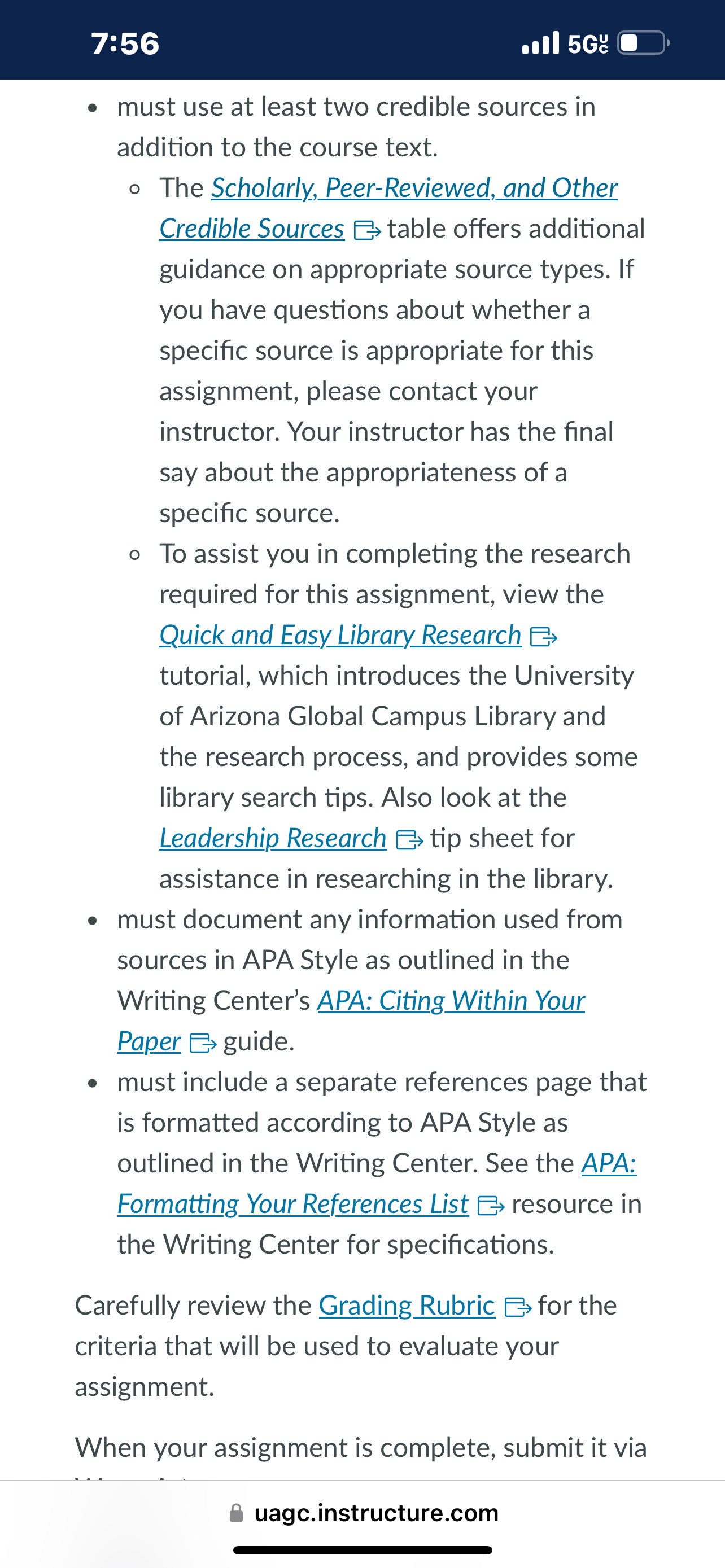Screen dimensions: 725x1568
Task: Tap the battery icon in status bar
Action: tap(644, 42)
